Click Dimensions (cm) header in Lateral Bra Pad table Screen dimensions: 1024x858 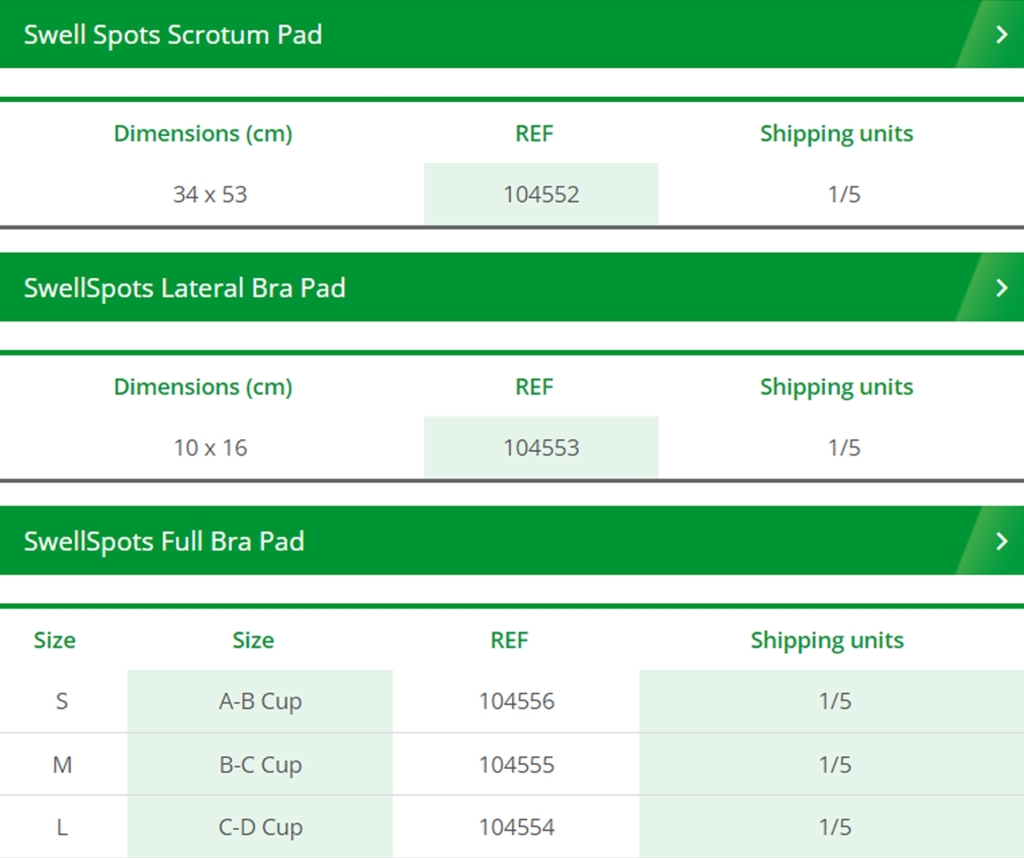point(203,387)
